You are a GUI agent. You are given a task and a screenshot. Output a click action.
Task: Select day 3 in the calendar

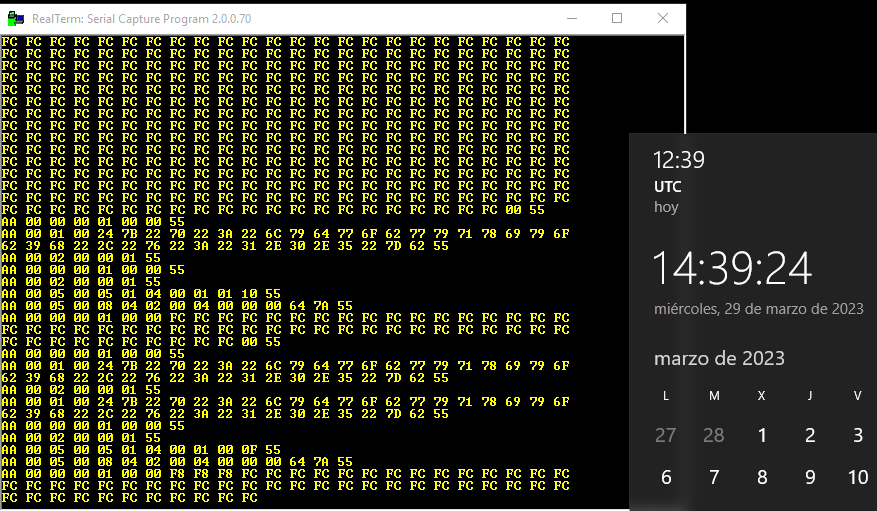(x=858, y=435)
